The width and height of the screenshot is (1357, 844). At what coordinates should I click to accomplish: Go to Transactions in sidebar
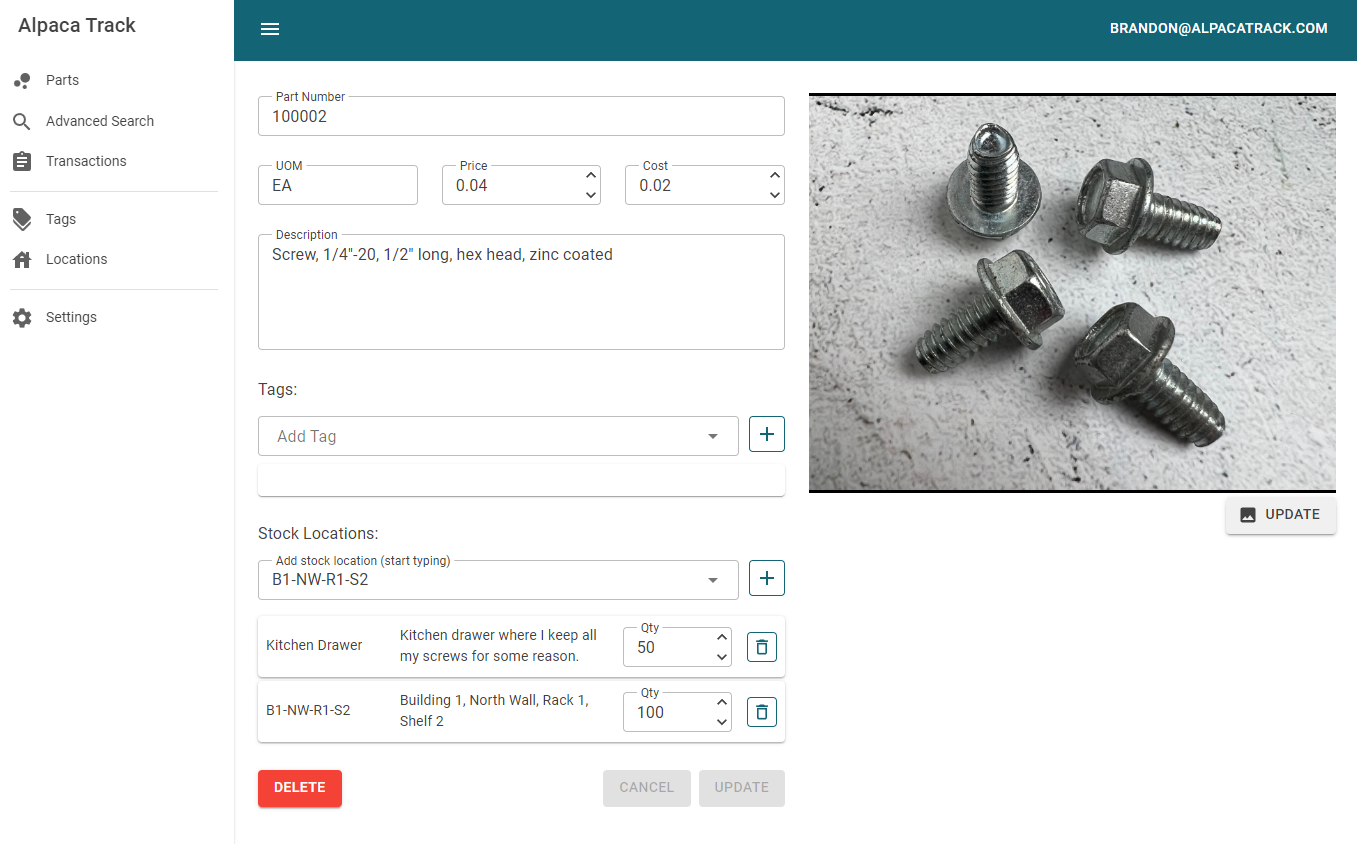(x=86, y=161)
